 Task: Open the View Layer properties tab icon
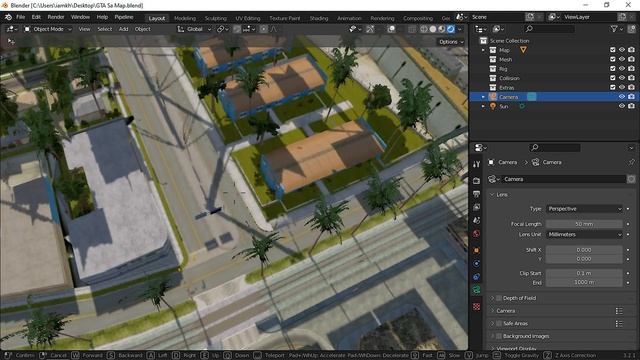click(476, 207)
